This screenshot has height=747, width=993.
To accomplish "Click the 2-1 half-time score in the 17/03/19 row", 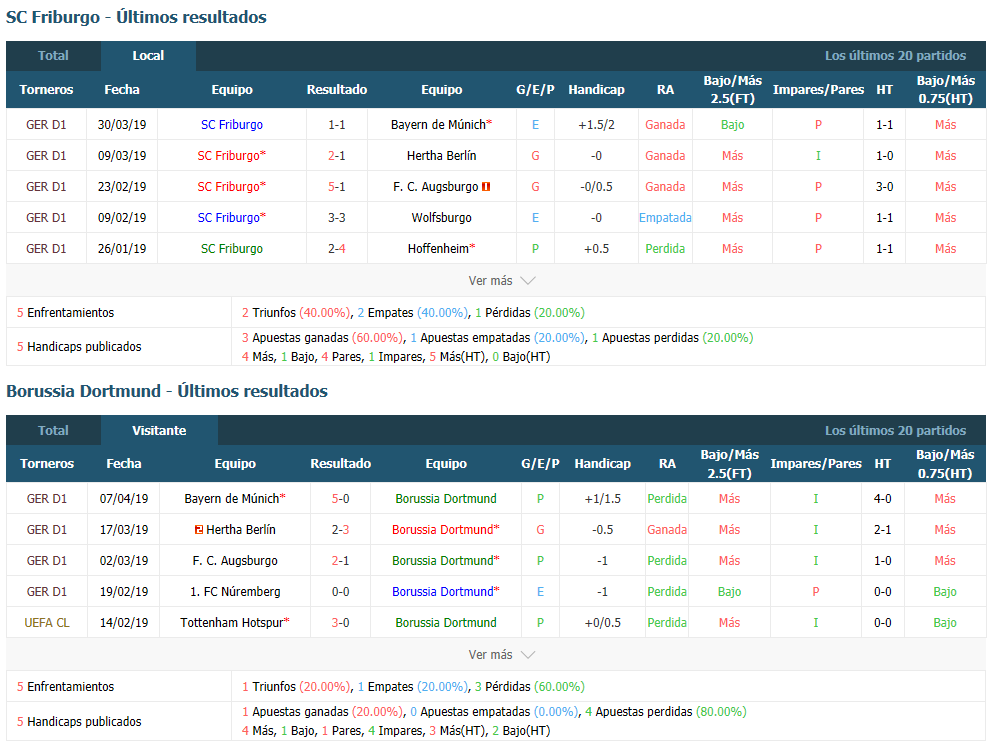I will (883, 530).
